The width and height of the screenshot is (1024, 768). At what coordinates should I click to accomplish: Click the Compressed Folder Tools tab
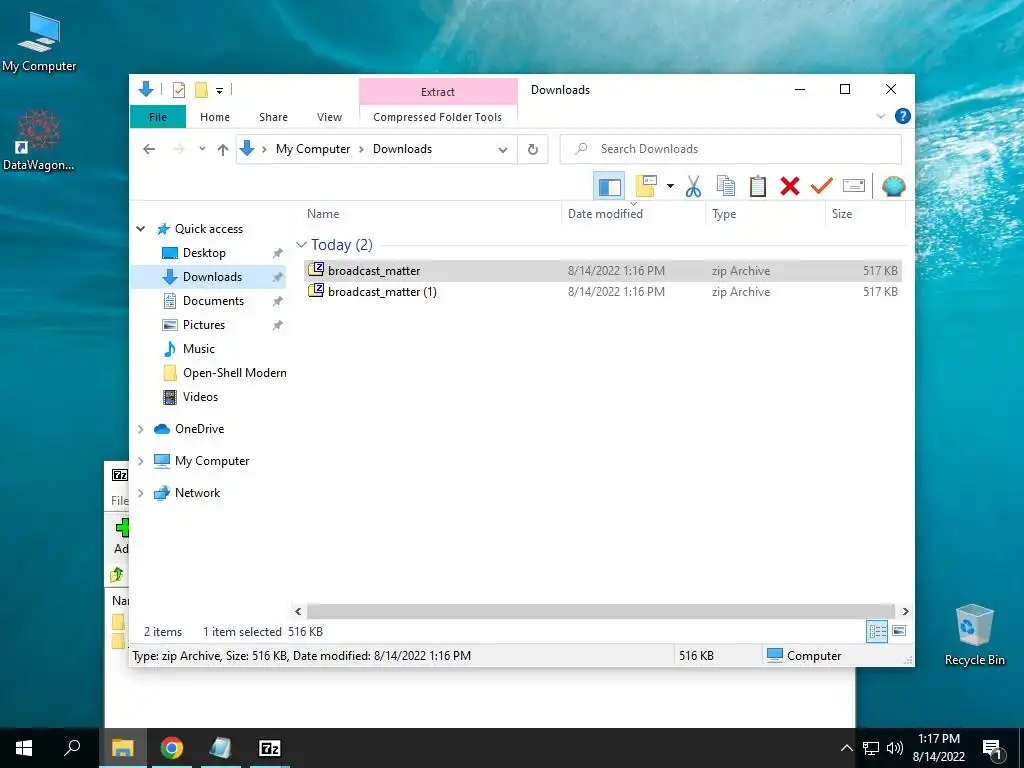coord(438,117)
